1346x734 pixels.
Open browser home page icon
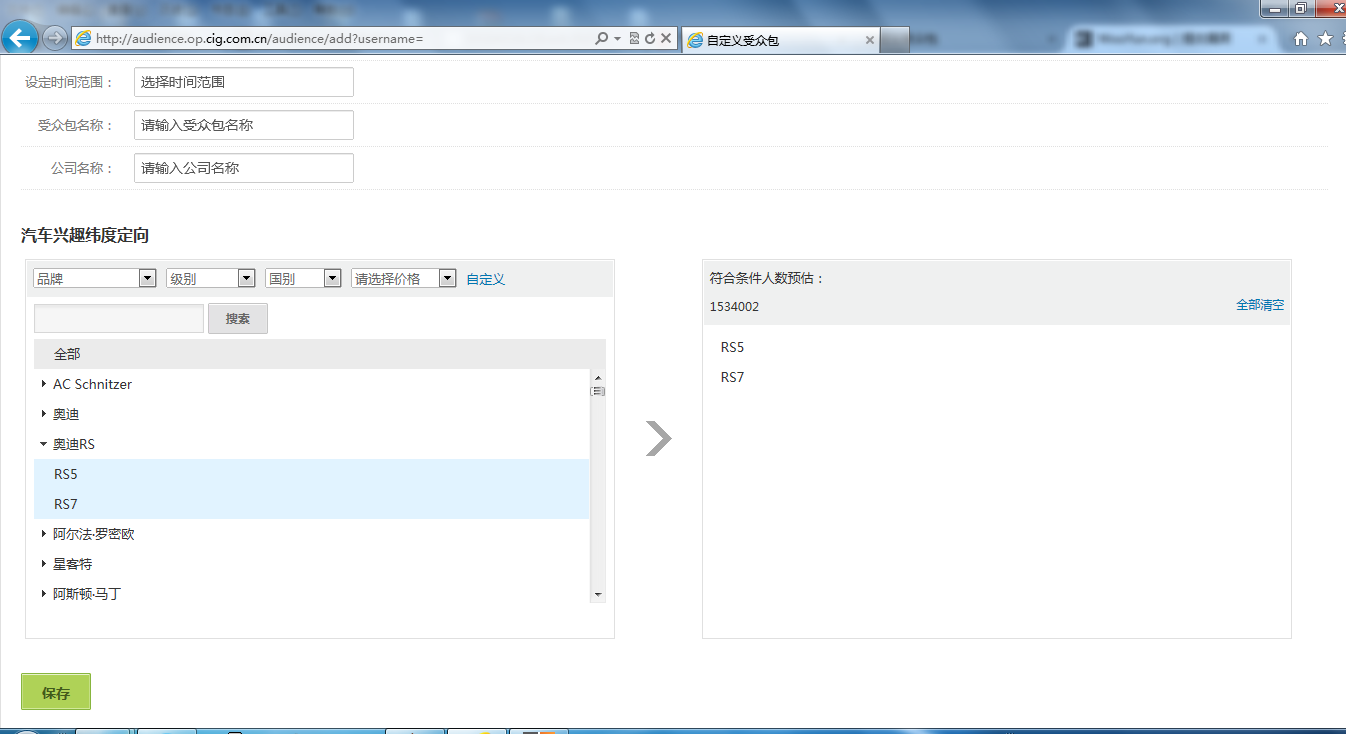1301,39
